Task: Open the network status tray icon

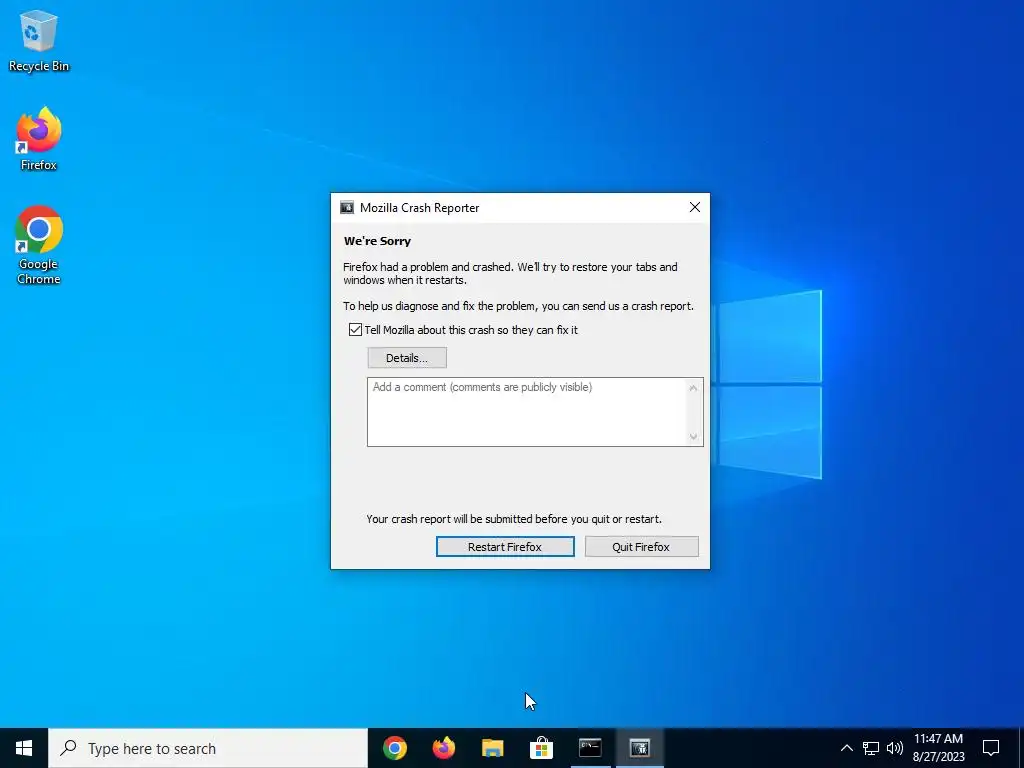Action: point(871,748)
